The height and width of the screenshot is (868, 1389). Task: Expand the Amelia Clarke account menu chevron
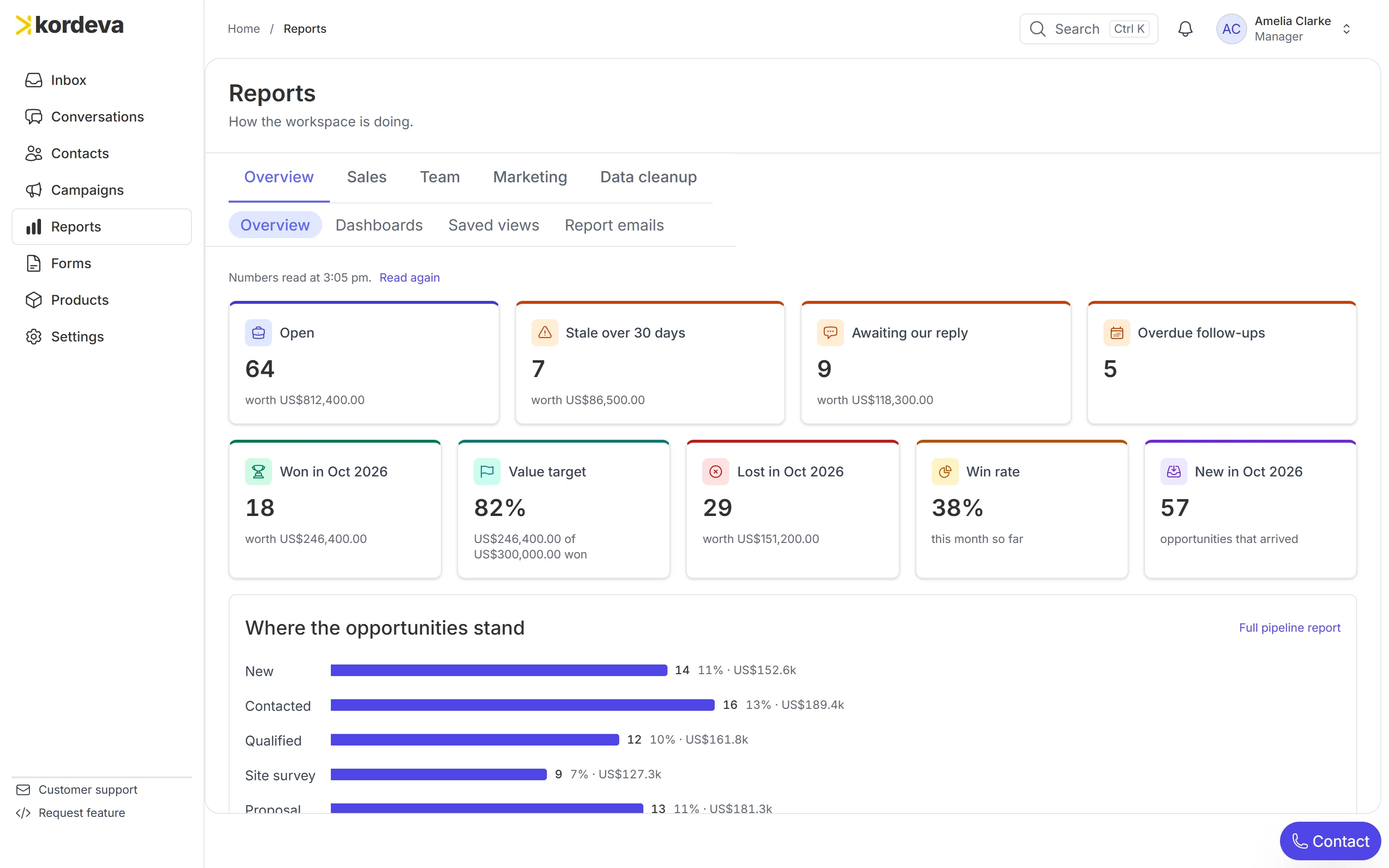1347,29
